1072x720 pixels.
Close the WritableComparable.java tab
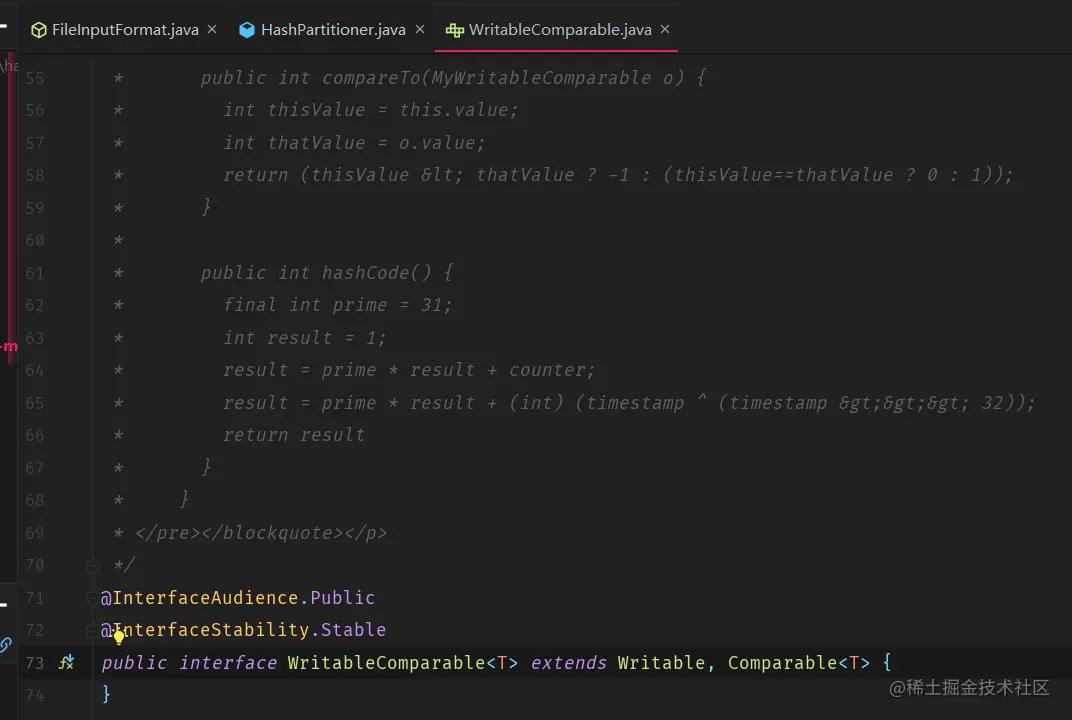pos(665,29)
